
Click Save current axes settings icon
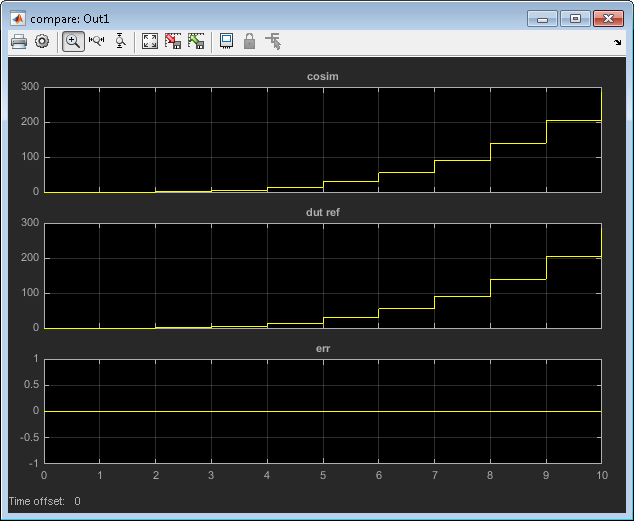[173, 41]
